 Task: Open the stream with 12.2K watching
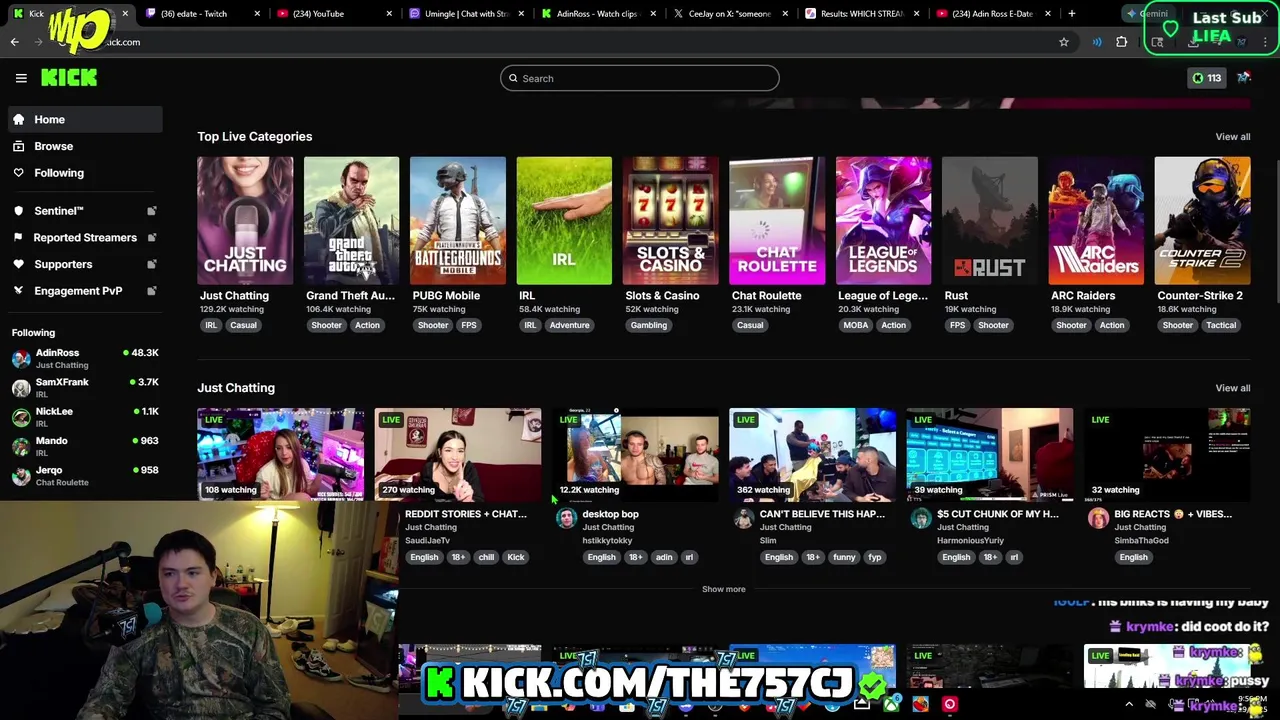635,454
